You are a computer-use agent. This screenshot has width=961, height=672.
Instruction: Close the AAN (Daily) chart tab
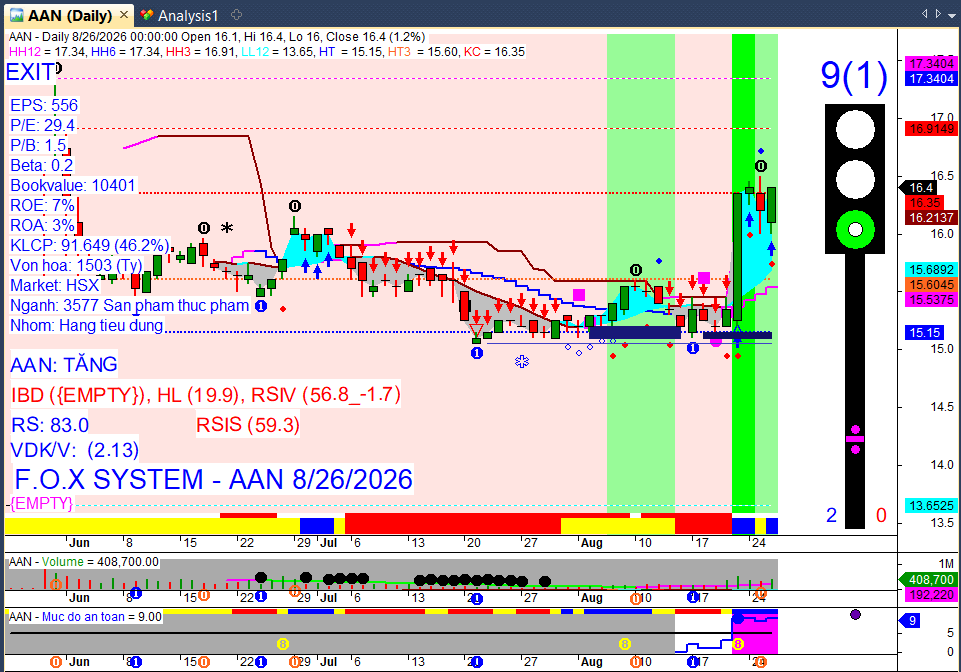point(124,14)
